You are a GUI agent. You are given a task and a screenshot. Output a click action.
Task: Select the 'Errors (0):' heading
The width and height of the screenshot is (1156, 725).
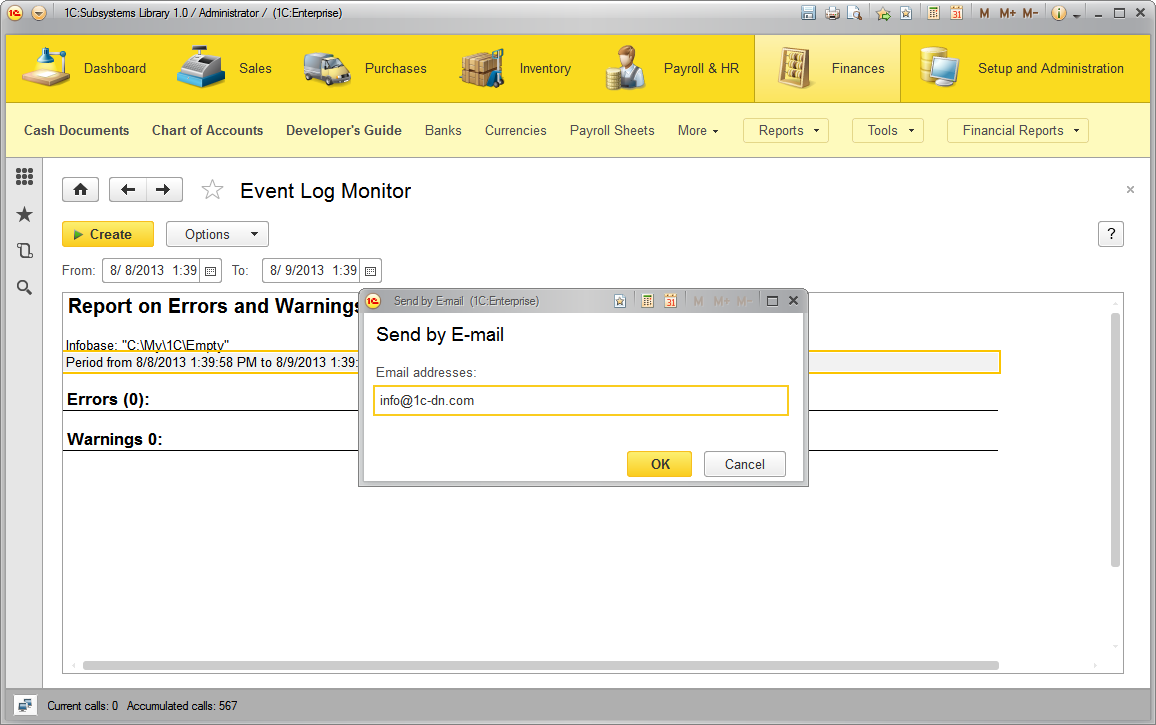coord(108,400)
